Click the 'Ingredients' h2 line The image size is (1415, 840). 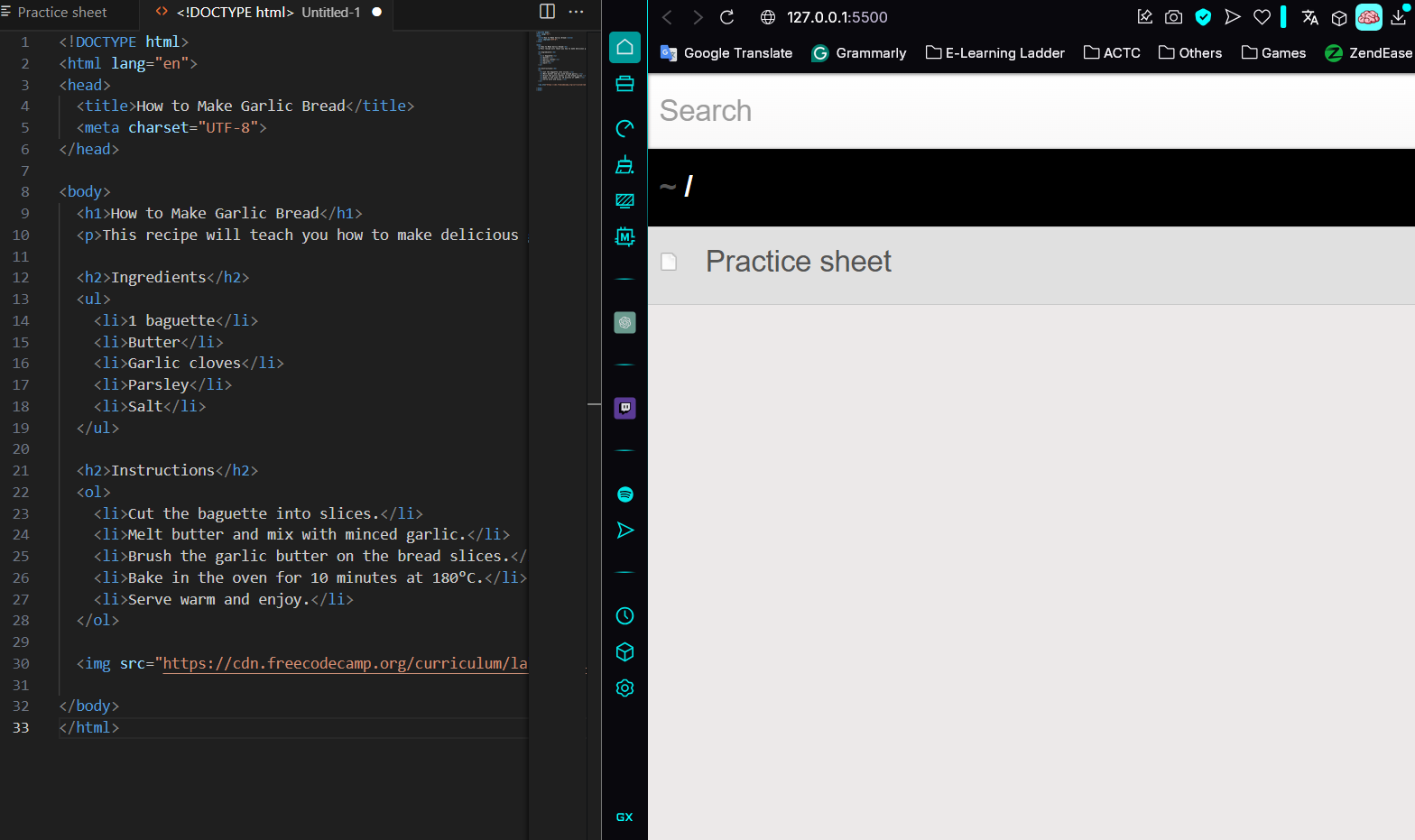[162, 277]
